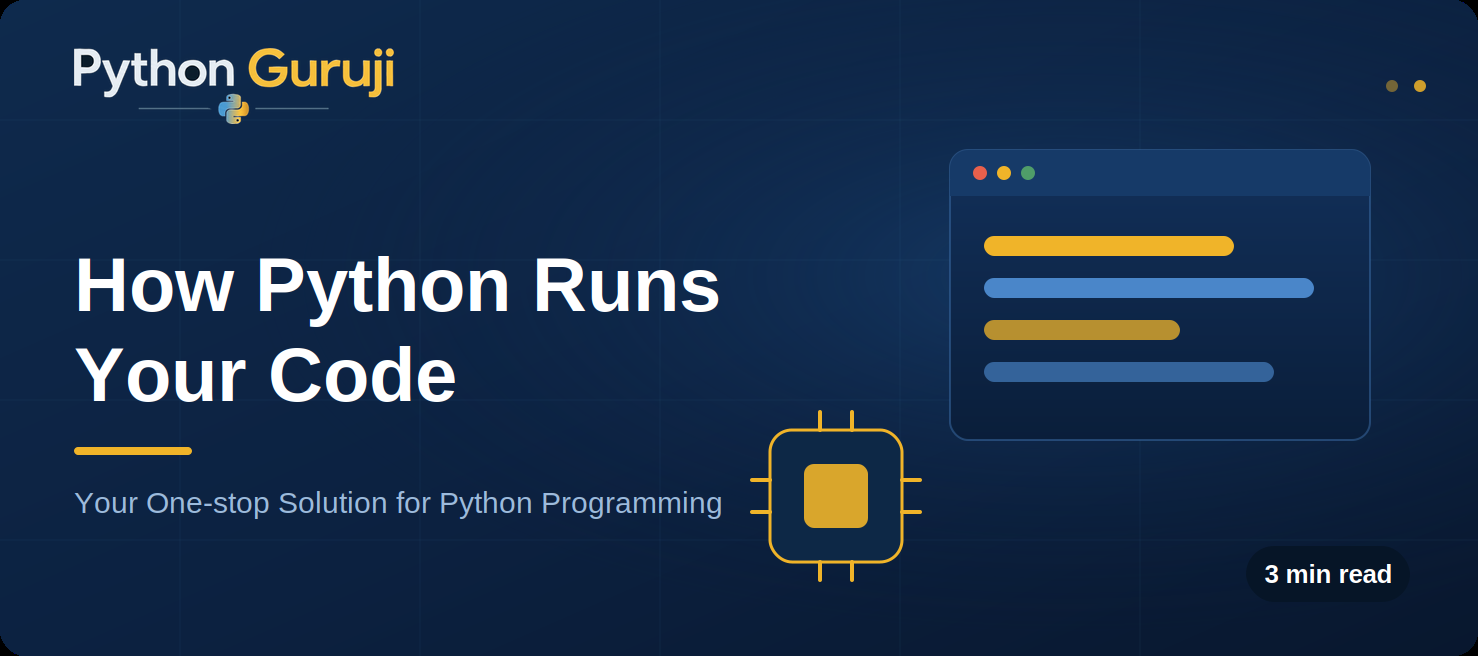
Task: Click the red dot in code window
Action: [x=980, y=173]
